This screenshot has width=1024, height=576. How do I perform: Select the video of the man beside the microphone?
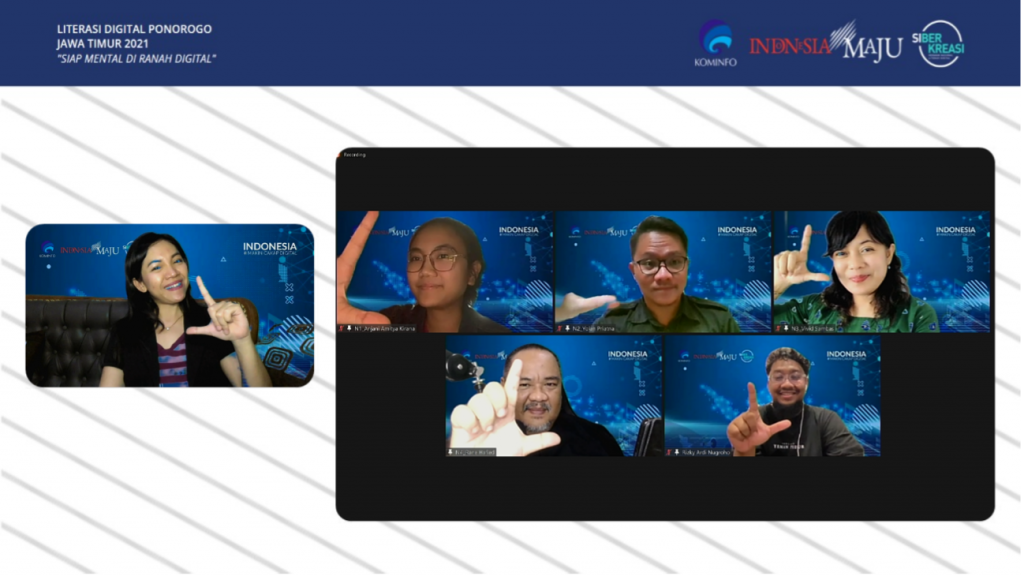coord(553,395)
